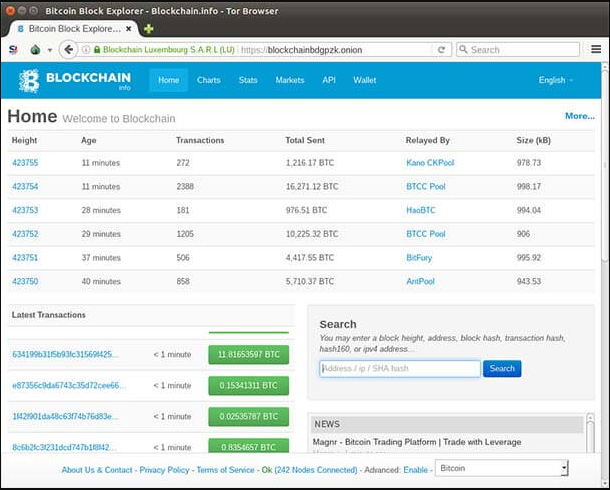The height and width of the screenshot is (490, 610).
Task: Open transaction e87356c9da6743c...
Action: [x=69, y=385]
